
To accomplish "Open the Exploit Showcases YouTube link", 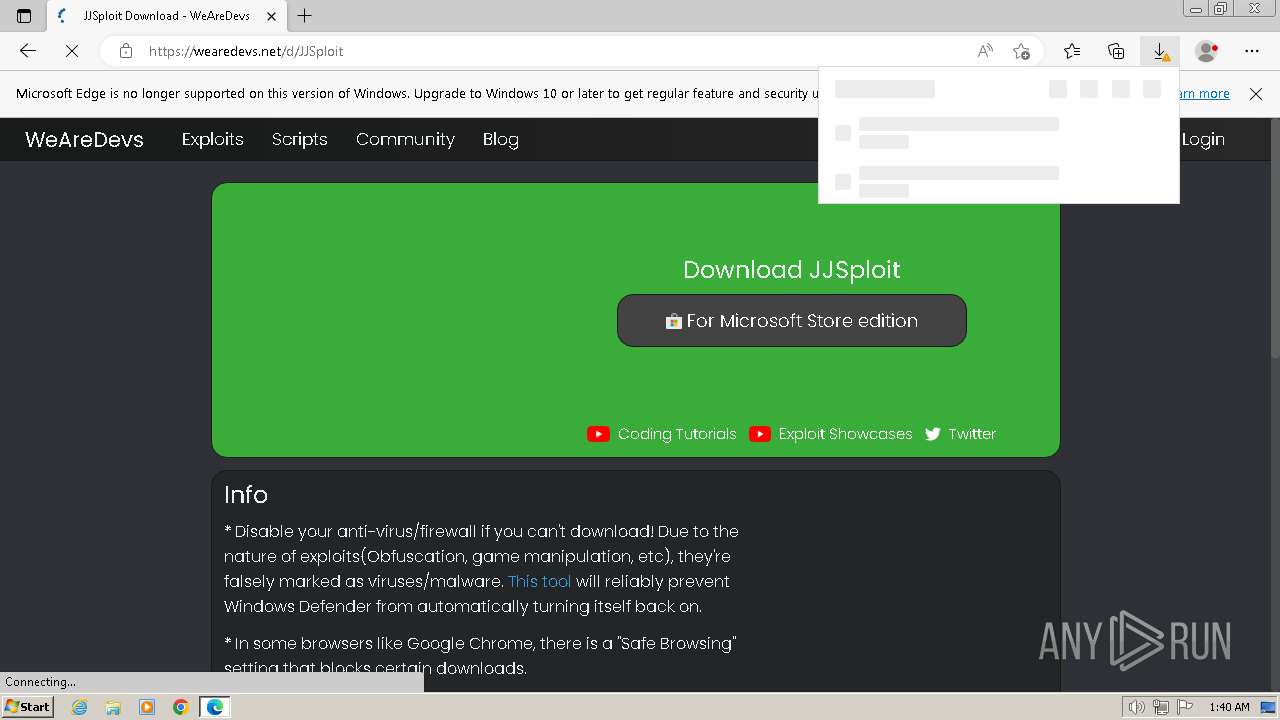I will click(x=845, y=434).
